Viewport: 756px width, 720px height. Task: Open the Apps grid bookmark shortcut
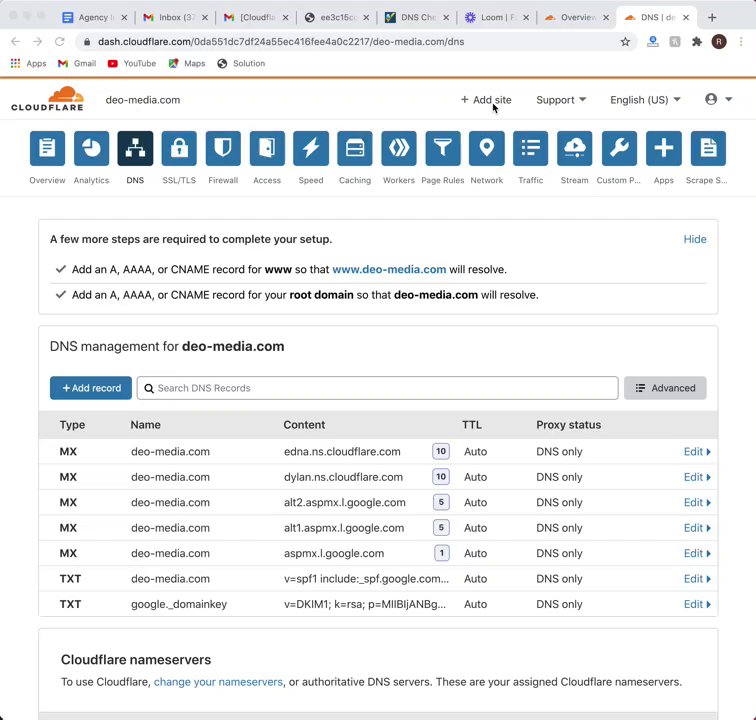tap(28, 63)
